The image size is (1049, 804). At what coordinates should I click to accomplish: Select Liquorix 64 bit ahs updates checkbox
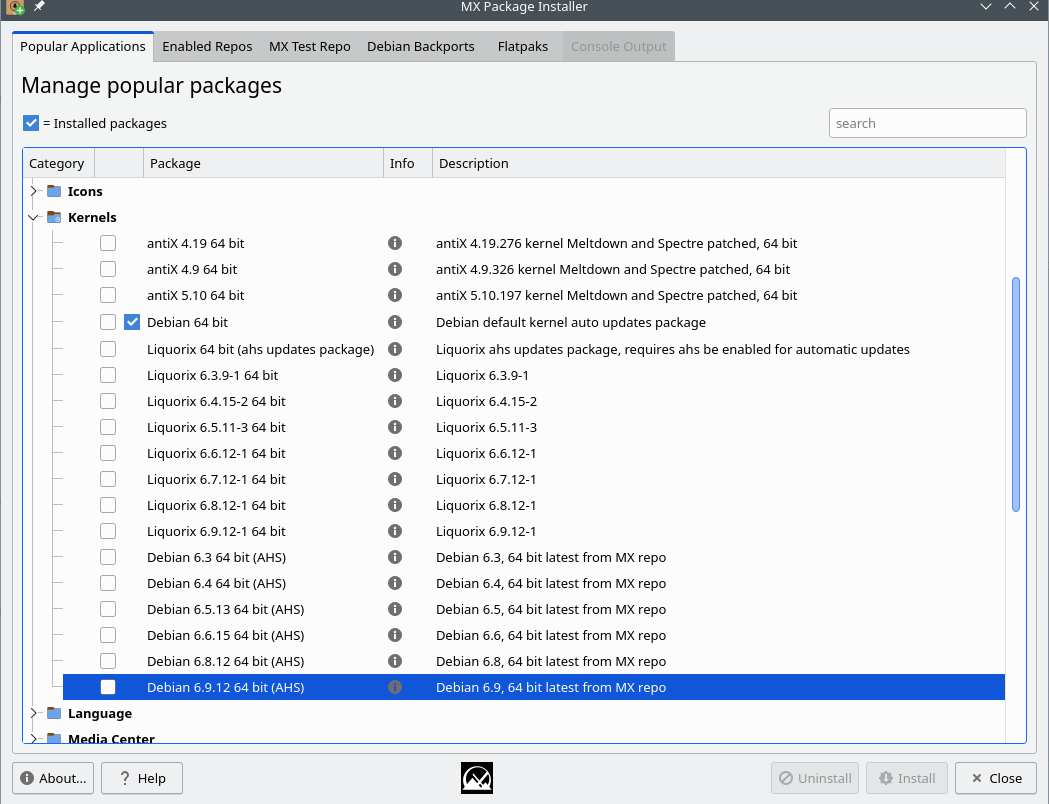click(x=108, y=349)
